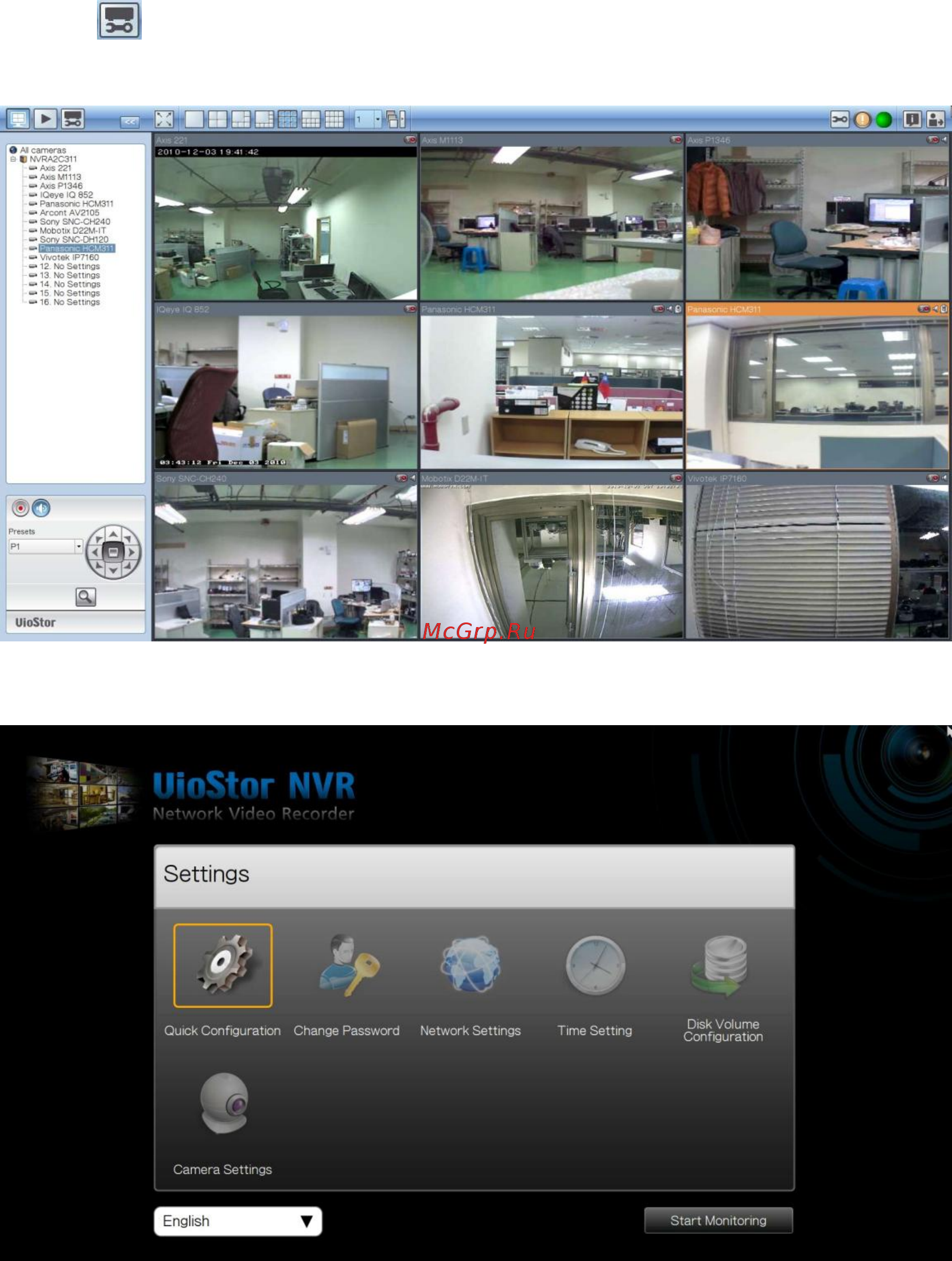Click the Axis M1113 camera video feed

tap(551, 223)
